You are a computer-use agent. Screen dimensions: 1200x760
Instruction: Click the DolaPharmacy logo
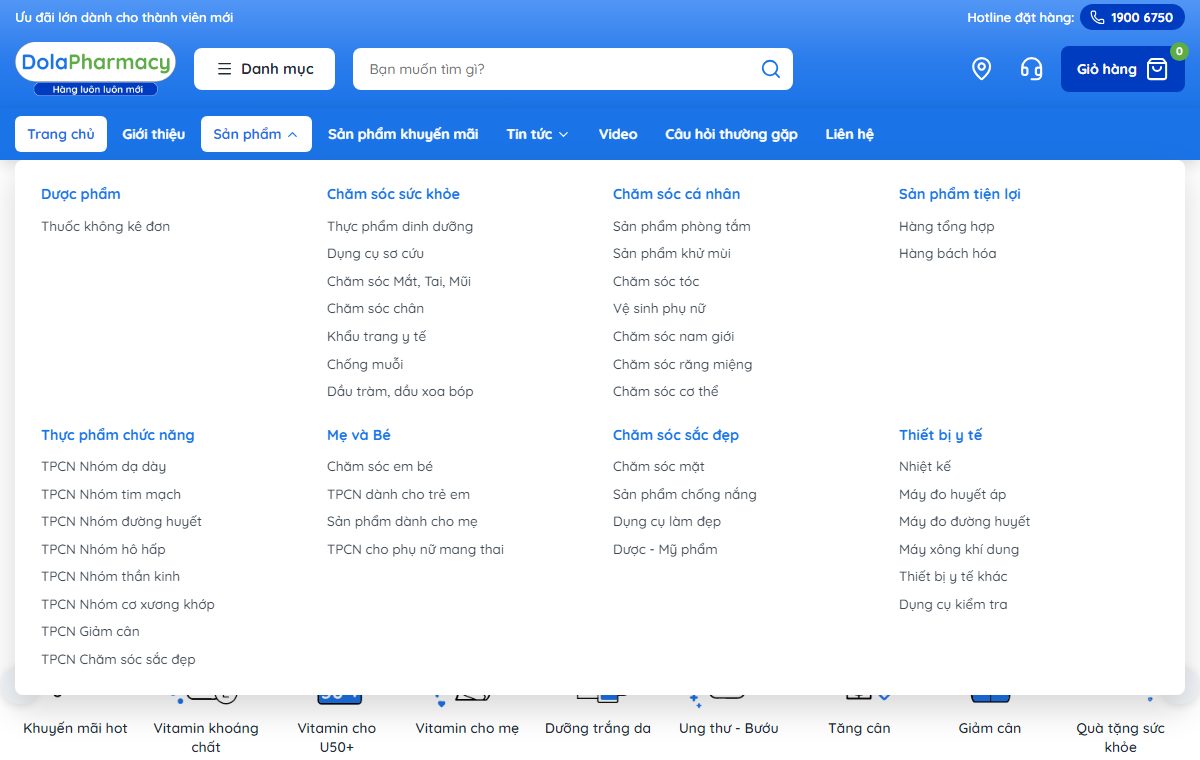(x=95, y=69)
